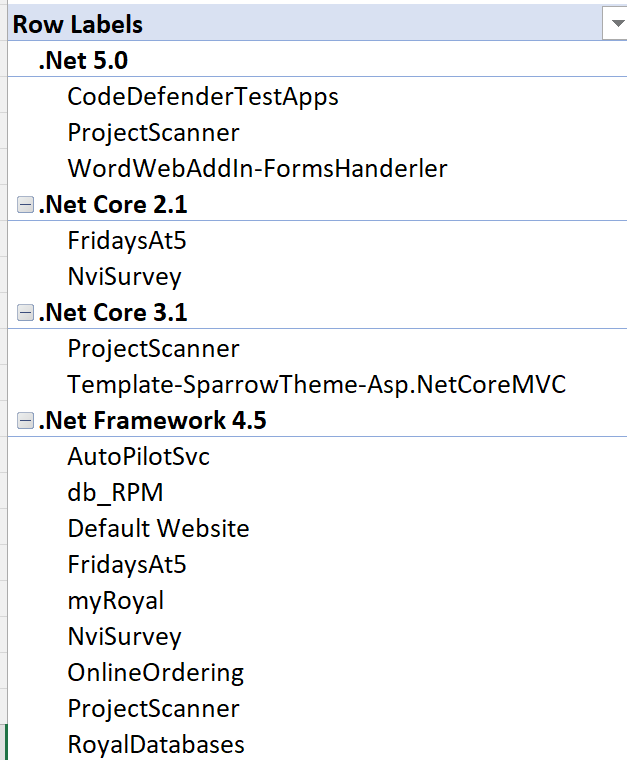Select the AutoPilotSvc row

click(x=138, y=457)
